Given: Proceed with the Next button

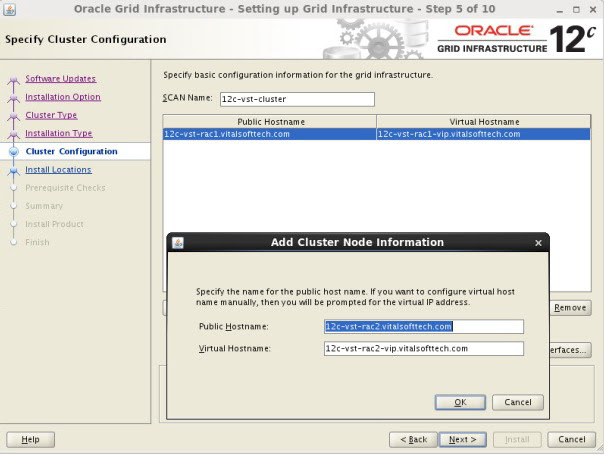Looking at the screenshot, I should pyautogui.click(x=463, y=440).
